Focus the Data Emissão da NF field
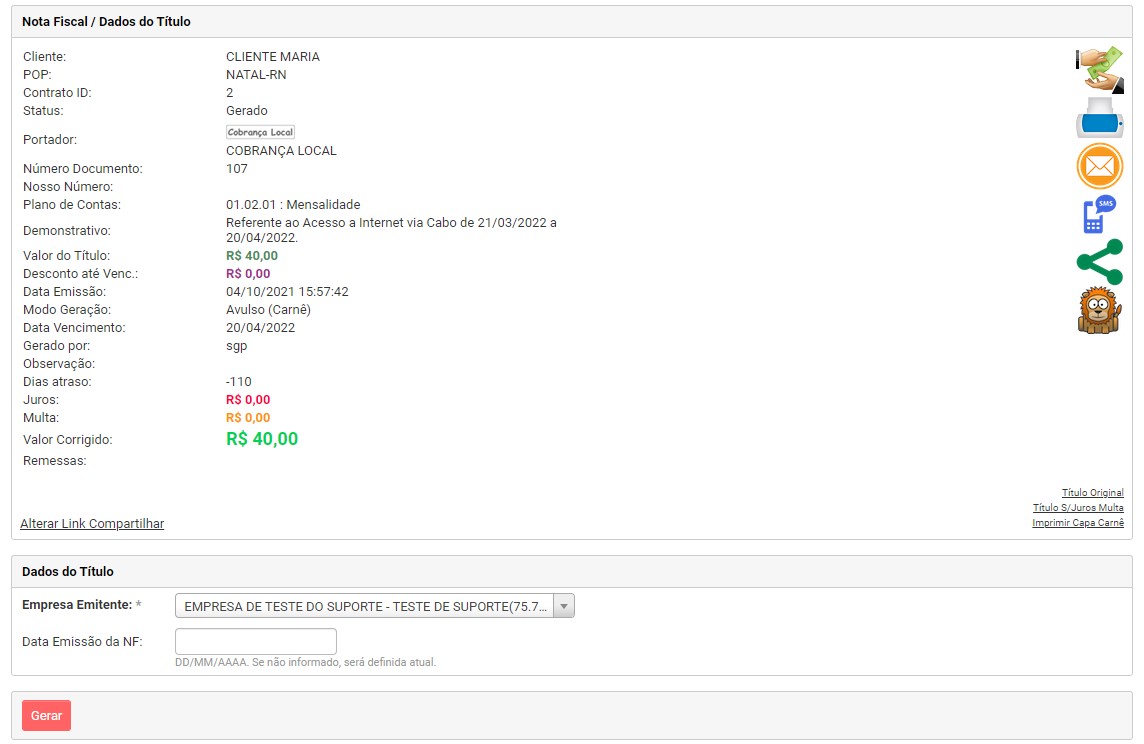This screenshot has height=744, width=1144. coord(256,642)
